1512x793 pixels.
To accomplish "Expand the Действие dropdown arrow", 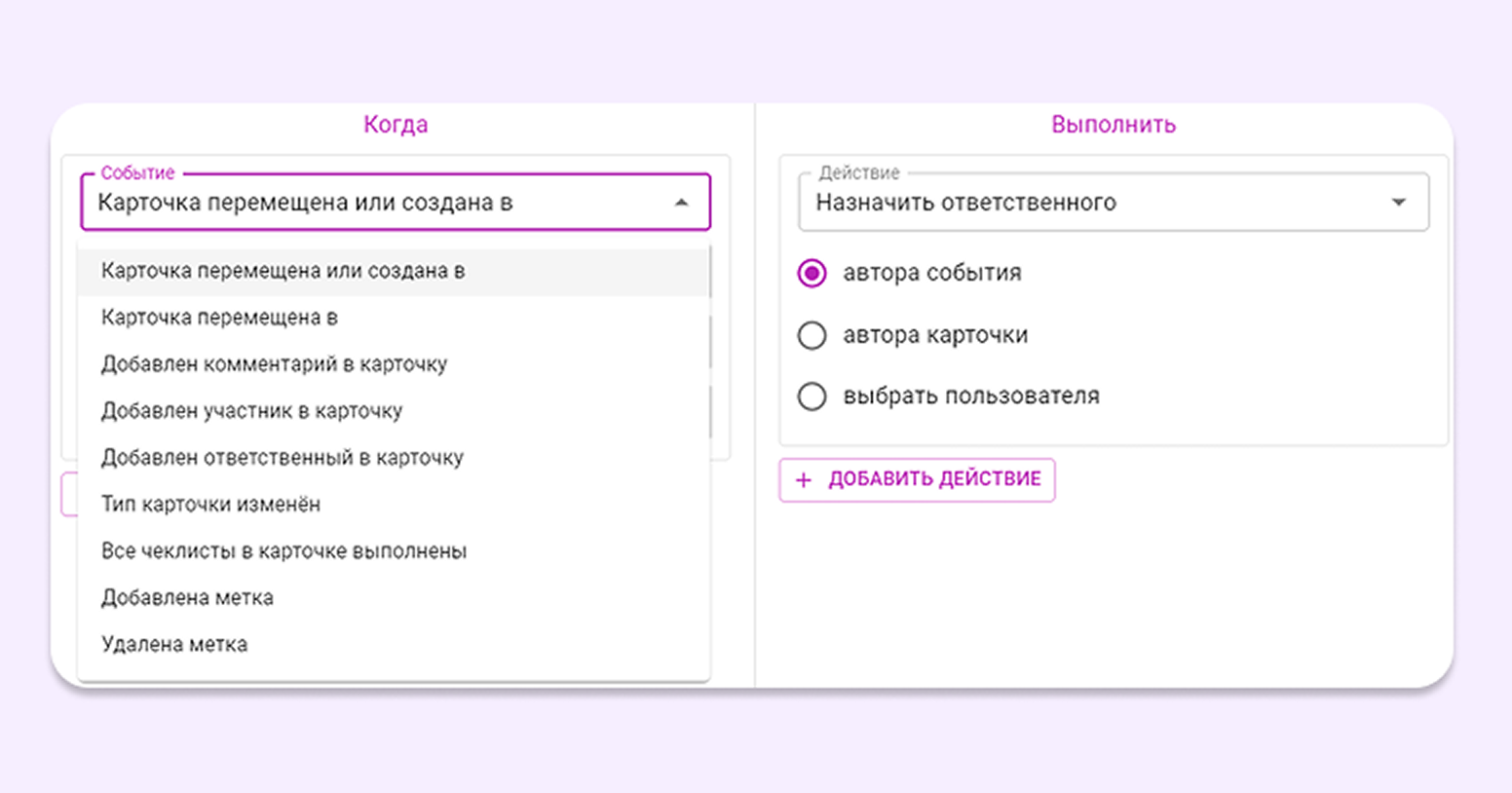I will pyautogui.click(x=1398, y=203).
